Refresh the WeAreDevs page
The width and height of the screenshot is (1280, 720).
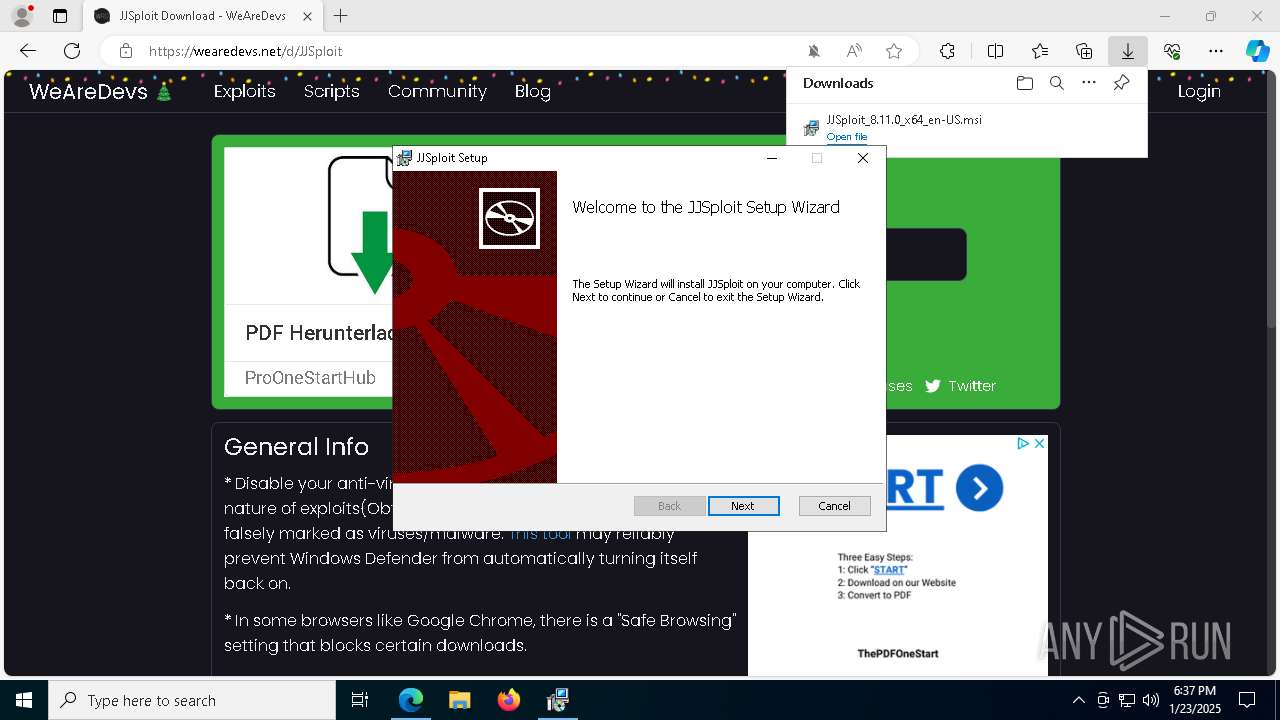pos(72,51)
